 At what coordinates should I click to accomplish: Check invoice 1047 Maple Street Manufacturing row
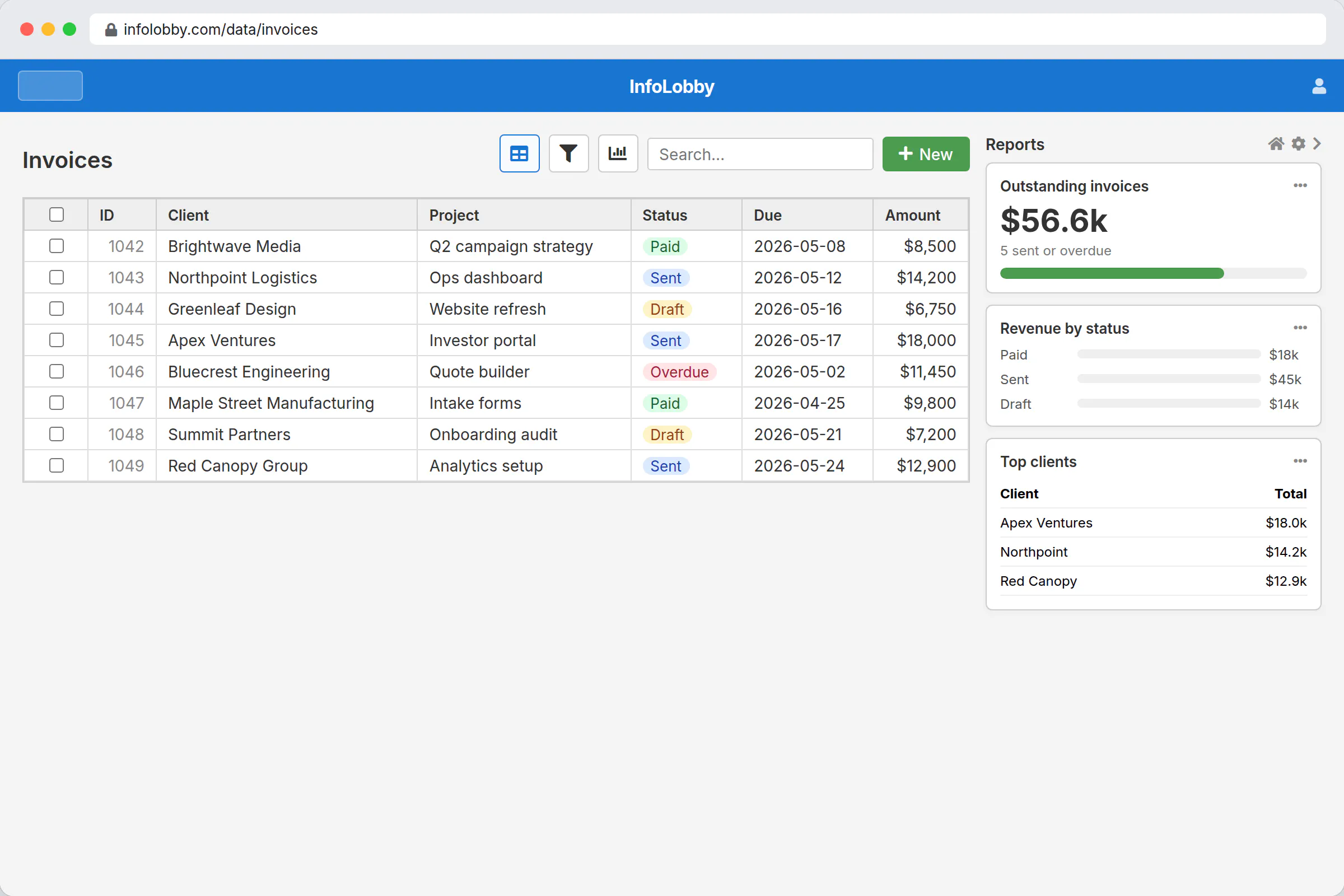coord(57,403)
